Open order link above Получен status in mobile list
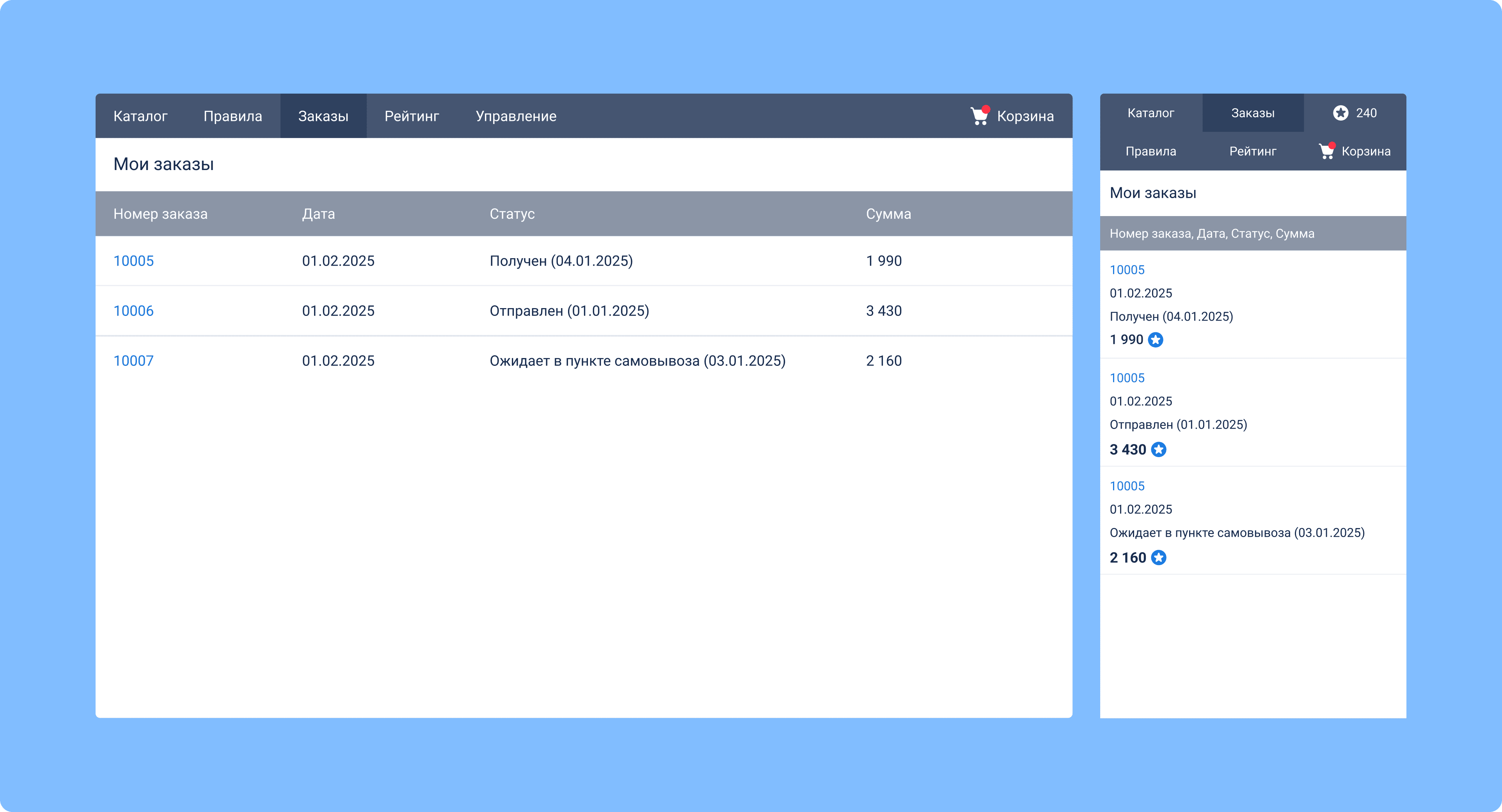Image resolution: width=1502 pixels, height=812 pixels. click(1127, 270)
